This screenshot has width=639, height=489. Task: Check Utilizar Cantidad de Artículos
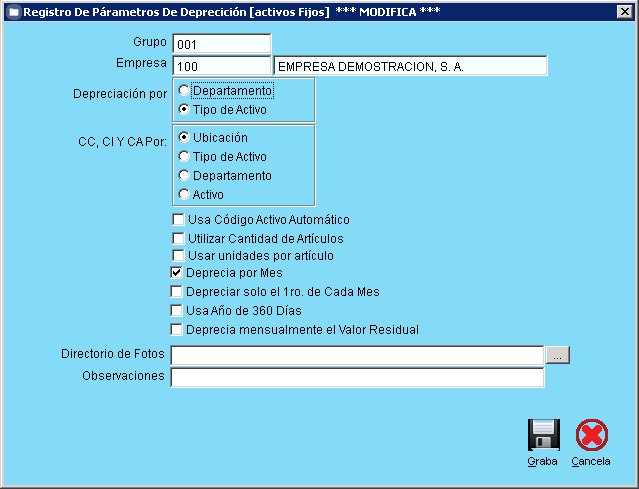click(178, 238)
